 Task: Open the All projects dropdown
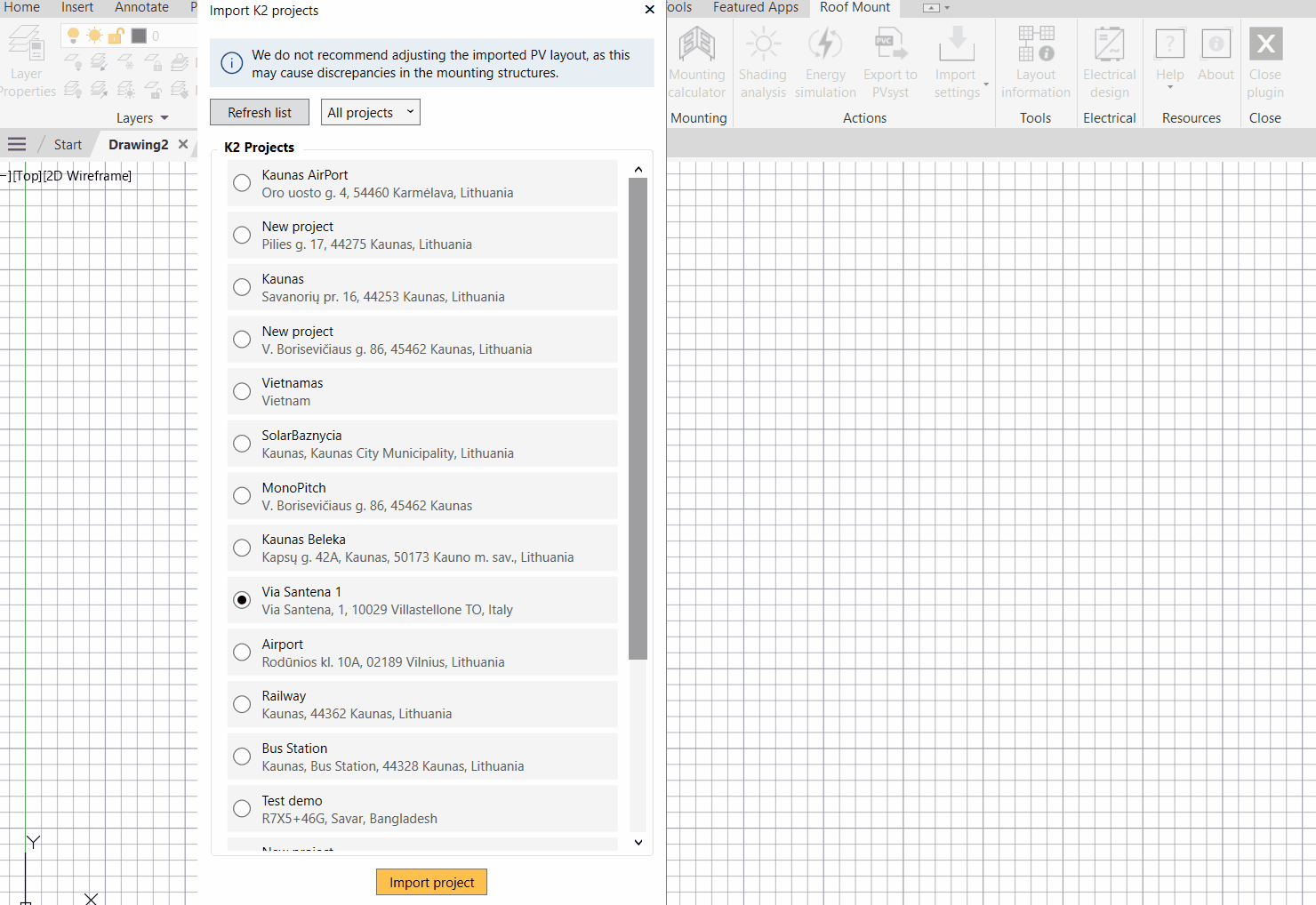(370, 112)
